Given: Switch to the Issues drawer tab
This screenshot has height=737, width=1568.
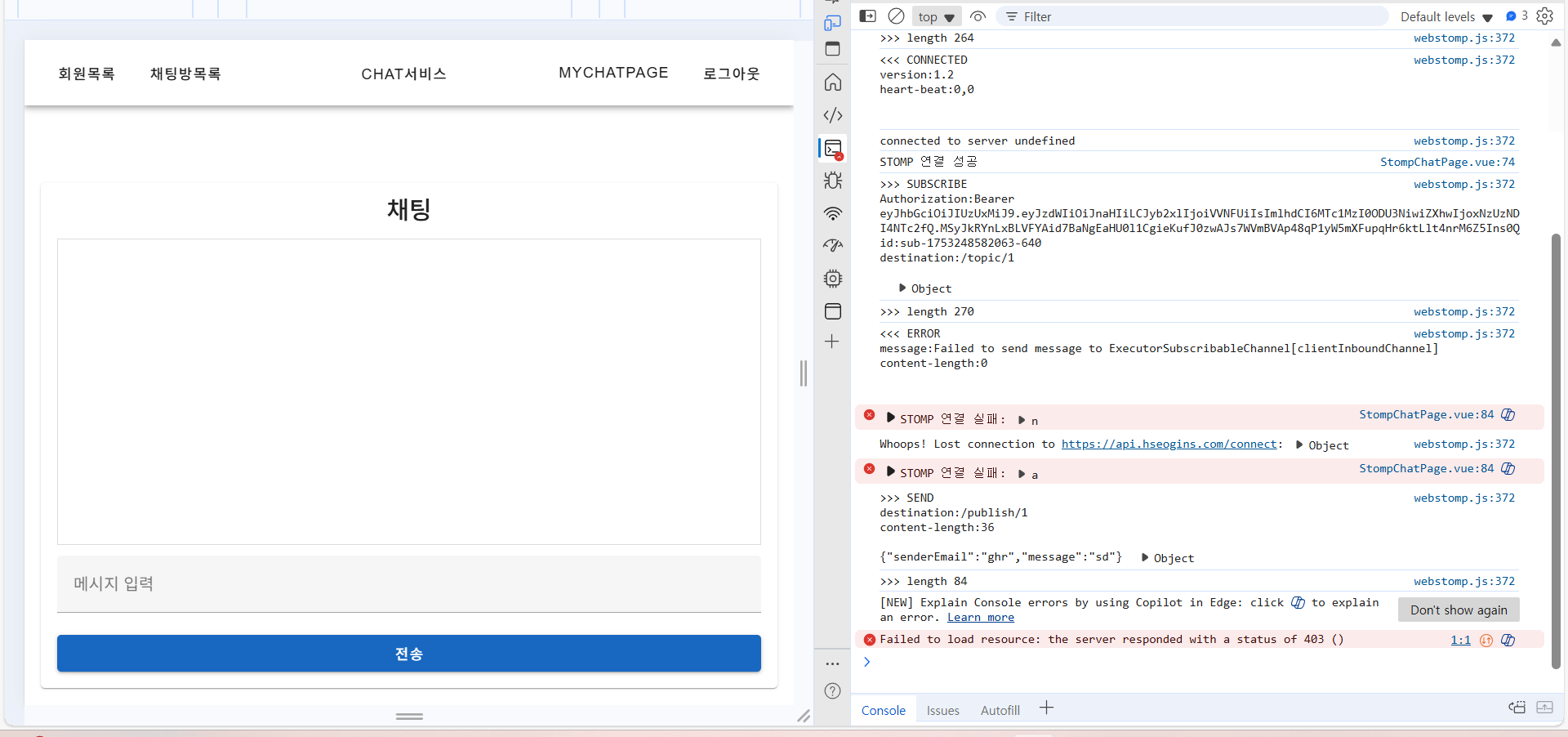Looking at the screenshot, I should [943, 711].
